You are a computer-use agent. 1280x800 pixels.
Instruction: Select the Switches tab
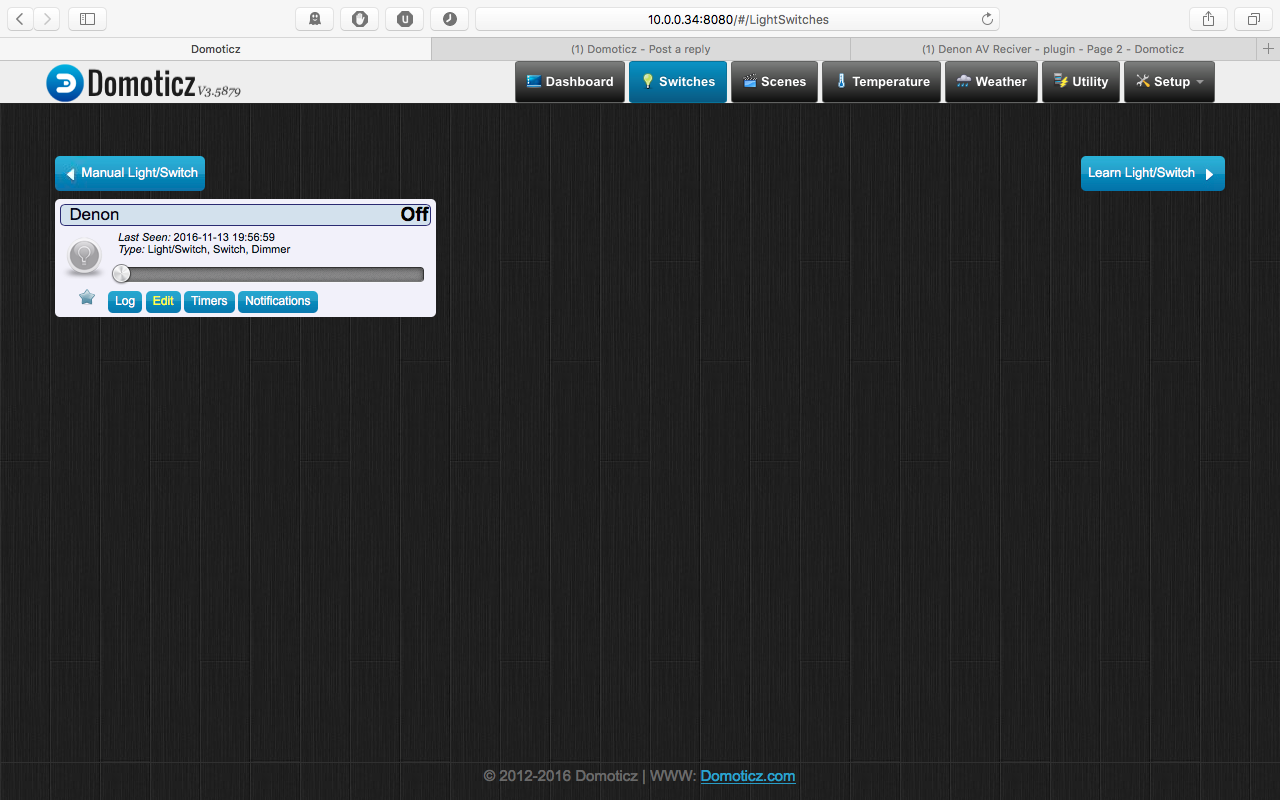[x=678, y=82]
